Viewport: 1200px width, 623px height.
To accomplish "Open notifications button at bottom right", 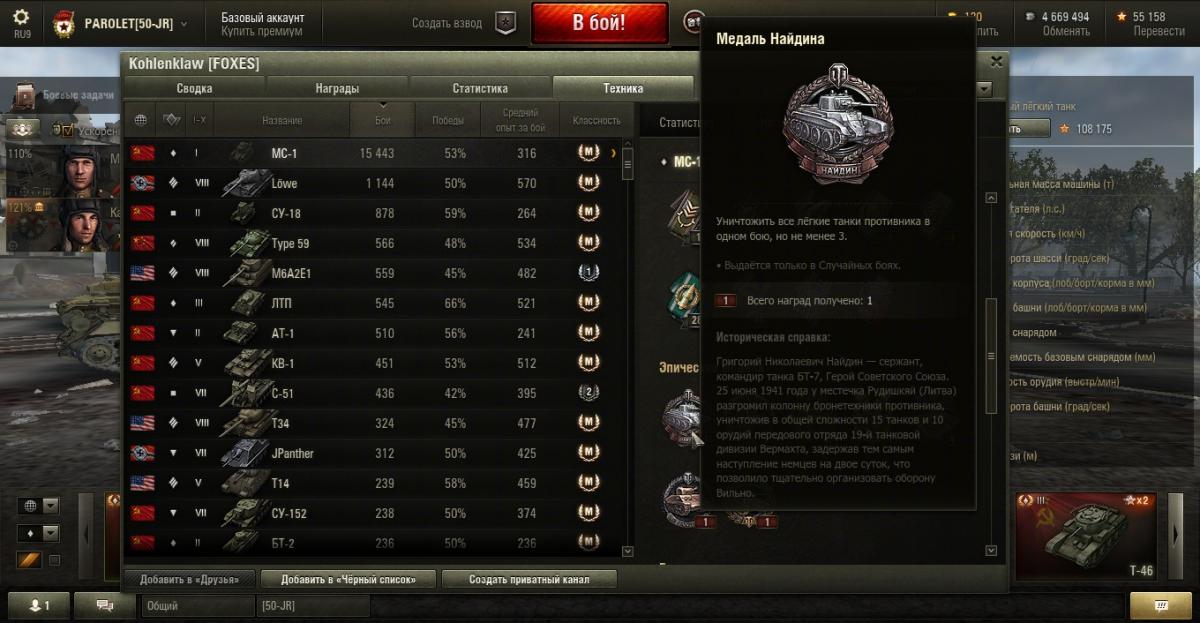I will coord(1160,606).
